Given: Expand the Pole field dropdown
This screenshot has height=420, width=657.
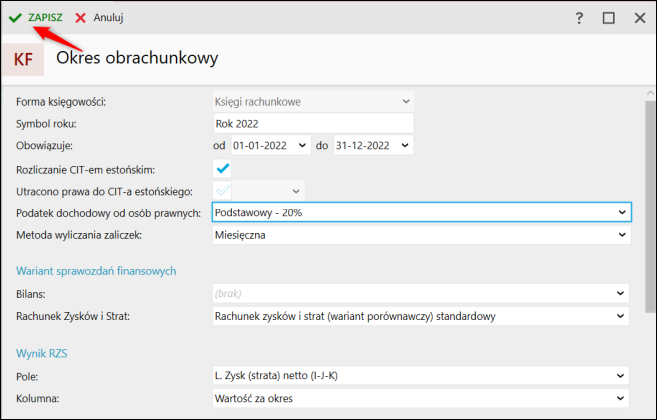Looking at the screenshot, I should click(x=622, y=375).
